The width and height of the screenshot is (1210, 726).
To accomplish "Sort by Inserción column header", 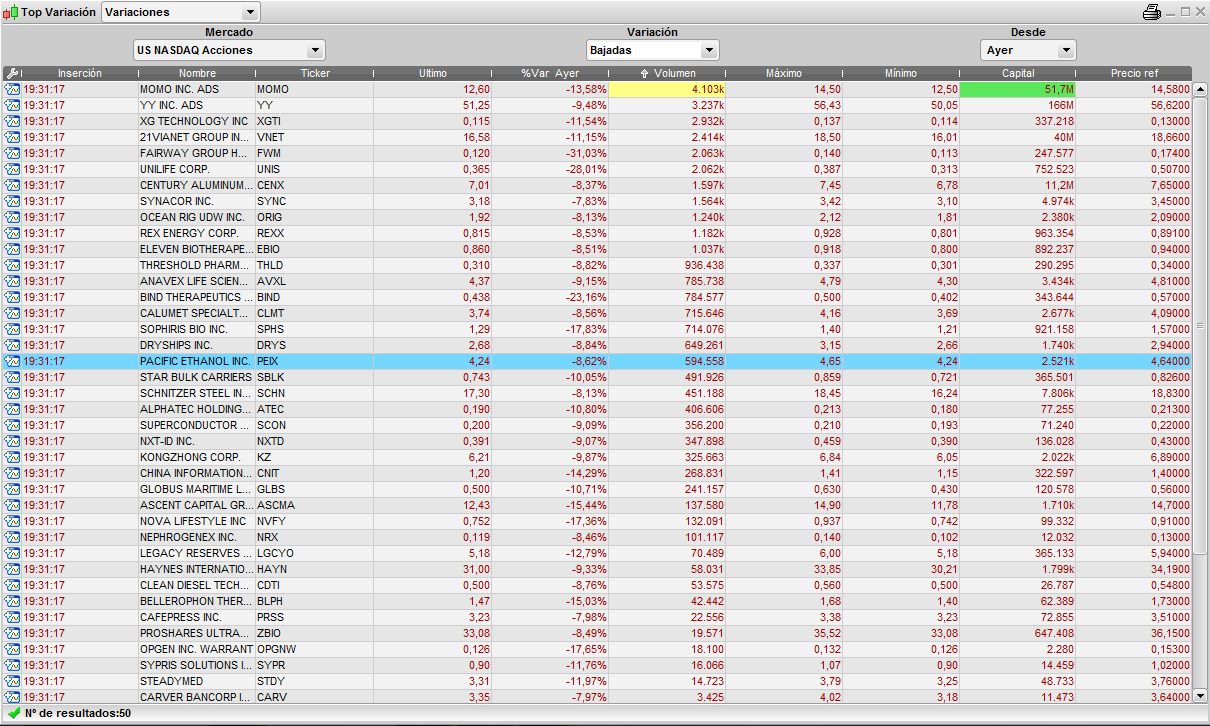I will (x=79, y=74).
